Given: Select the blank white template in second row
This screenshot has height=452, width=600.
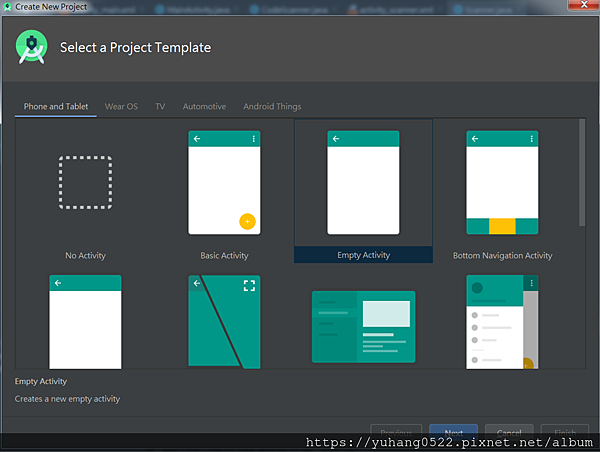Looking at the screenshot, I should pyautogui.click(x=85, y=322).
